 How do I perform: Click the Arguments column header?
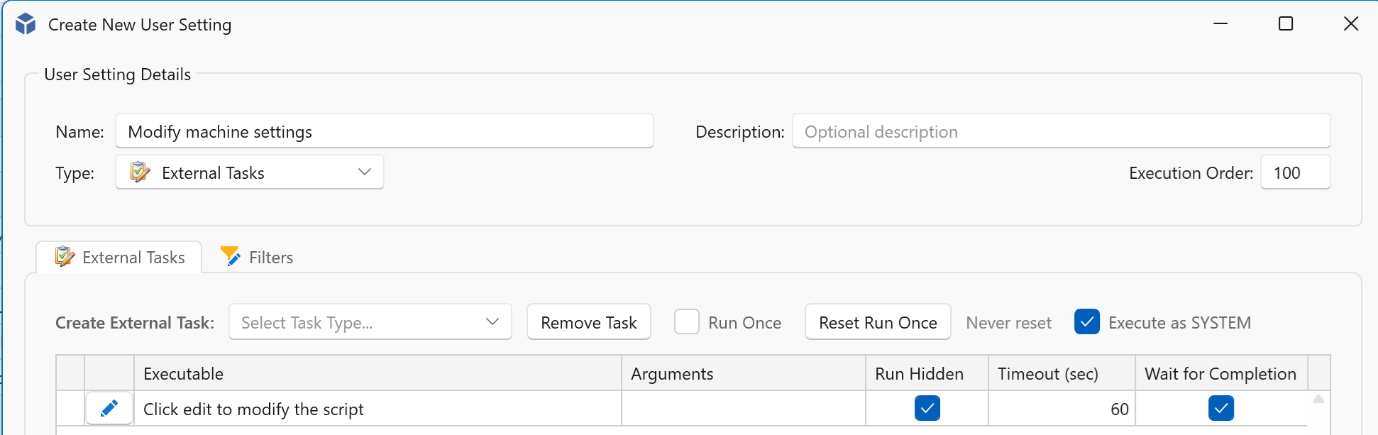tap(744, 373)
